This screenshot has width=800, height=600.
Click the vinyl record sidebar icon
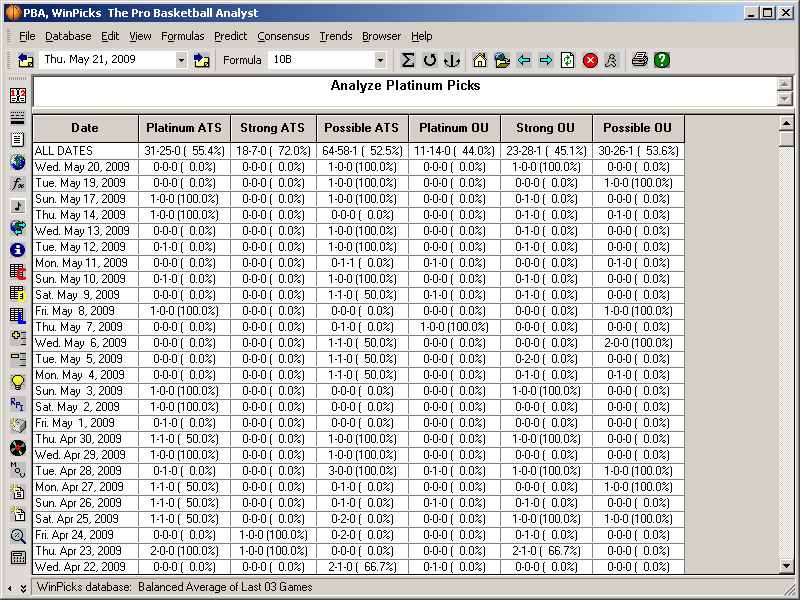pos(18,448)
